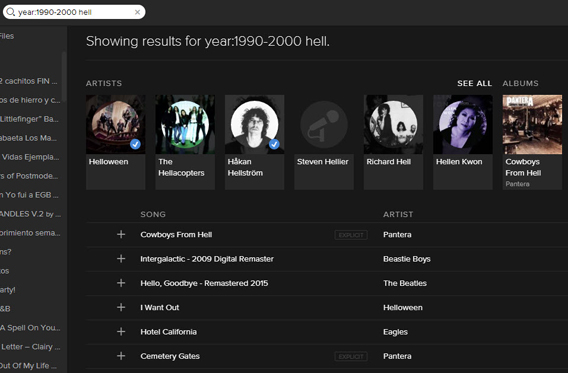Click verified badge on Håkan Hellström image

274,144
